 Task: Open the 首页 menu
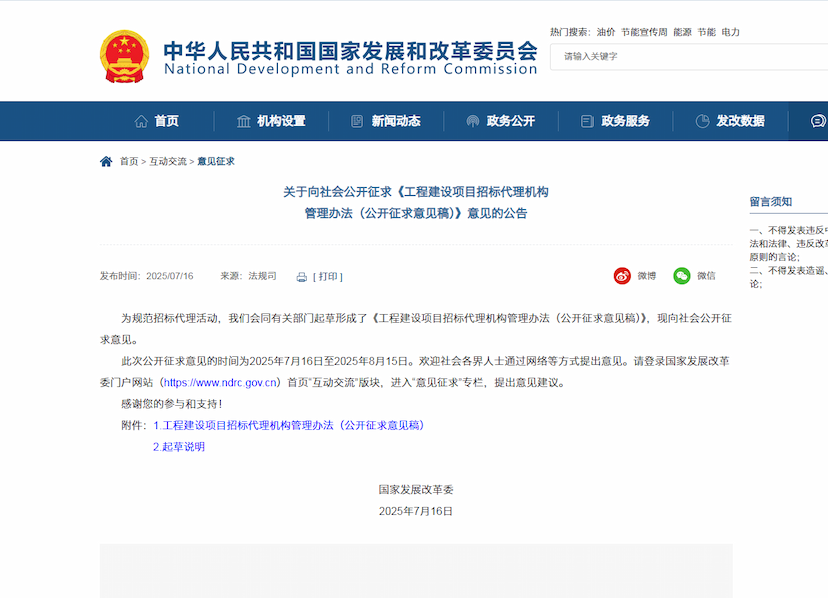[x=166, y=122]
